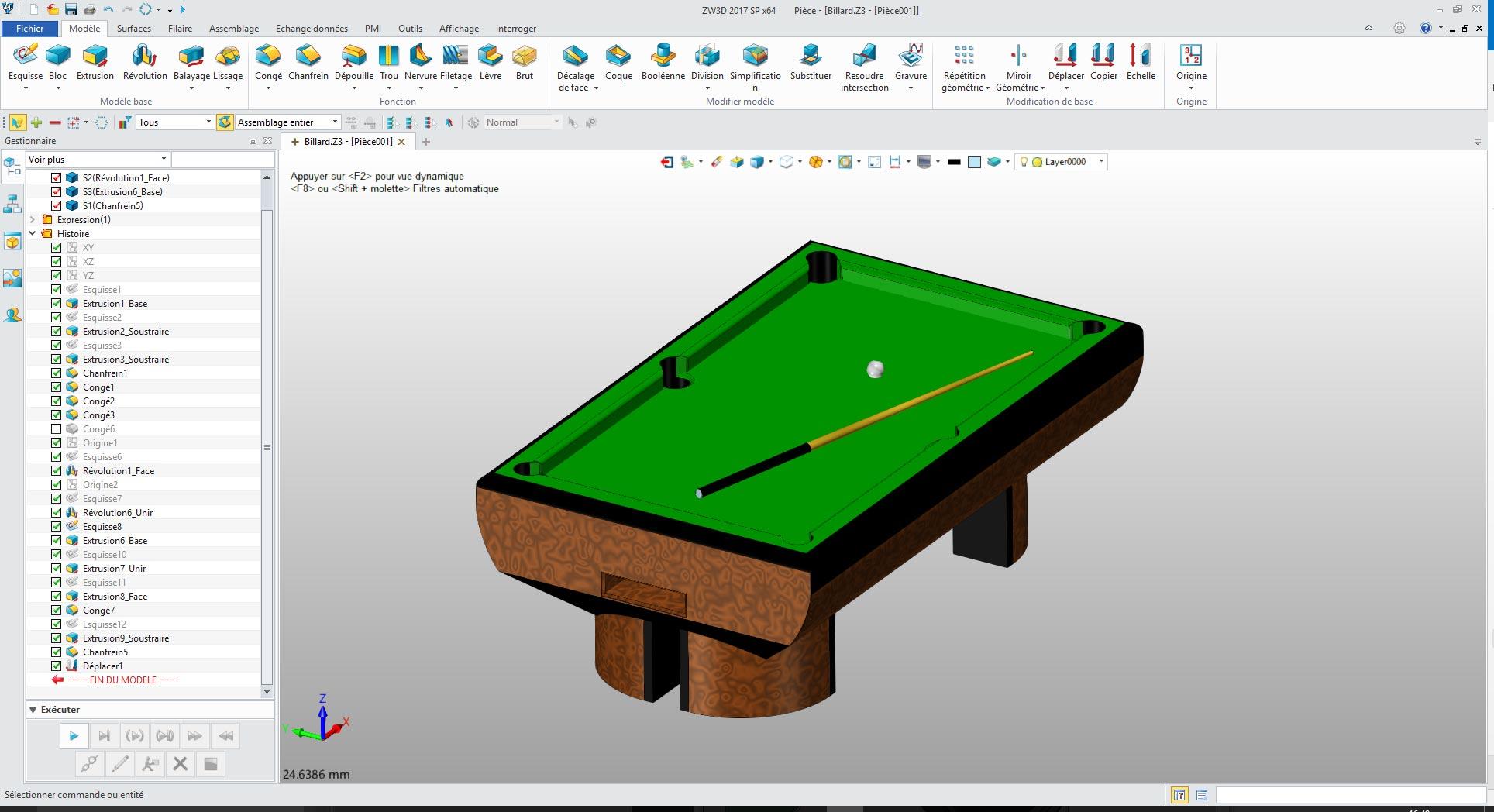Toggle the Déplacer1 checkbox off
Viewport: 1494px width, 812px height.
pyautogui.click(x=56, y=666)
